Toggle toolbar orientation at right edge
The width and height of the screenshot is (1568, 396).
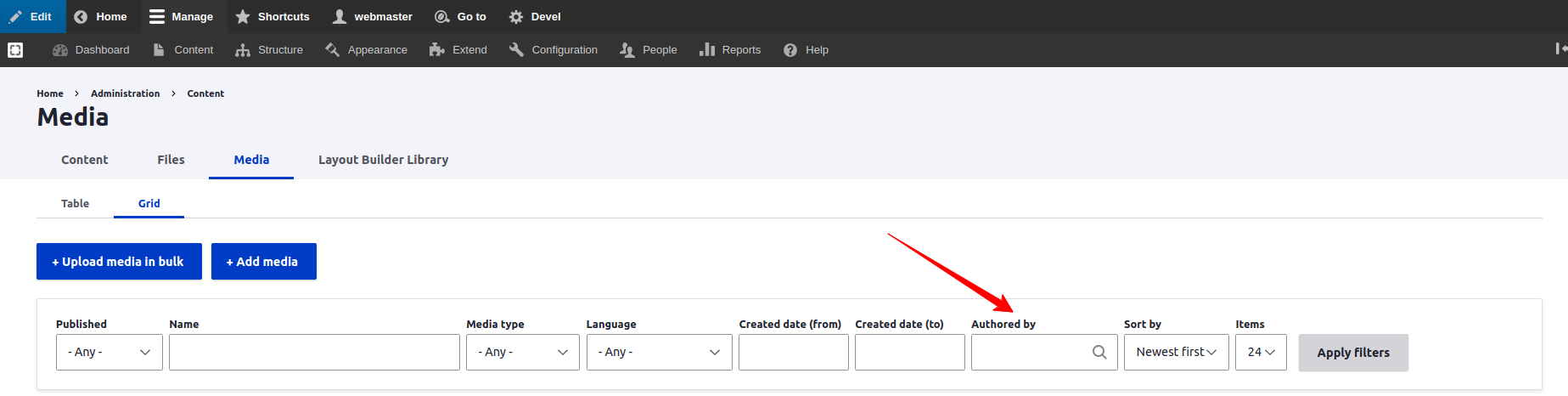[x=1560, y=49]
